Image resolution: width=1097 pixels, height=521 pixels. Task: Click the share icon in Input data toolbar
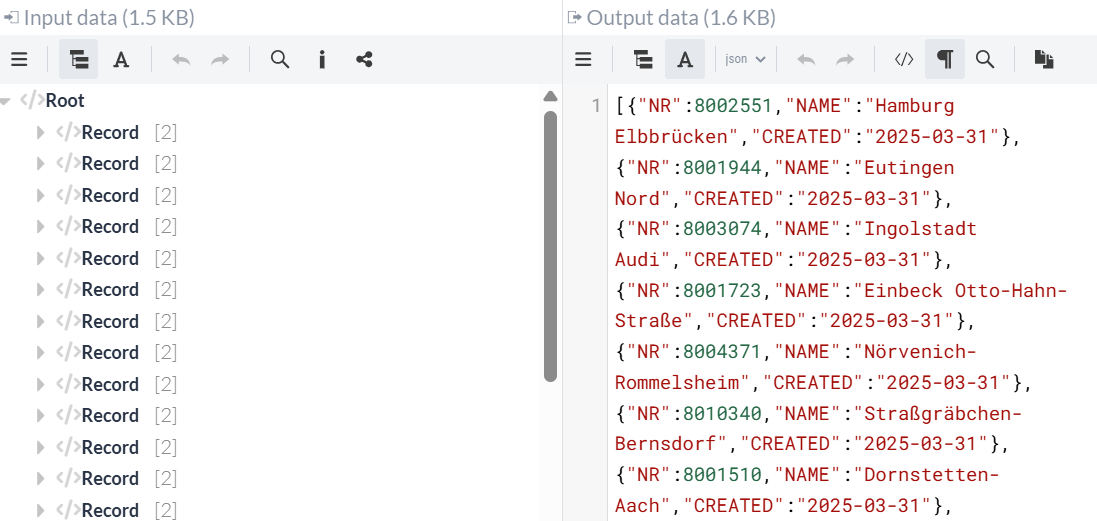click(x=364, y=60)
